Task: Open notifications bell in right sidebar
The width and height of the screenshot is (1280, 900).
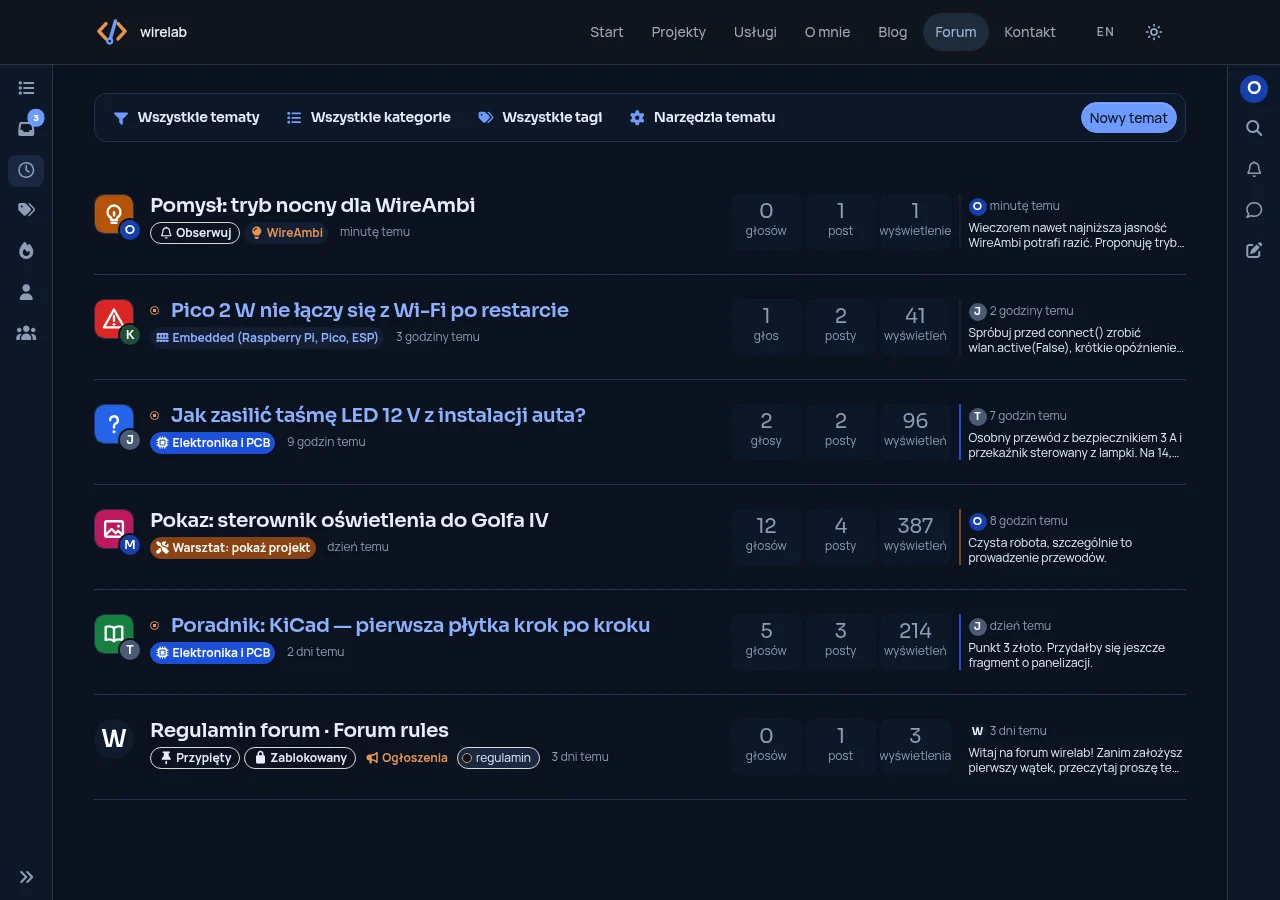Action: tap(1254, 169)
